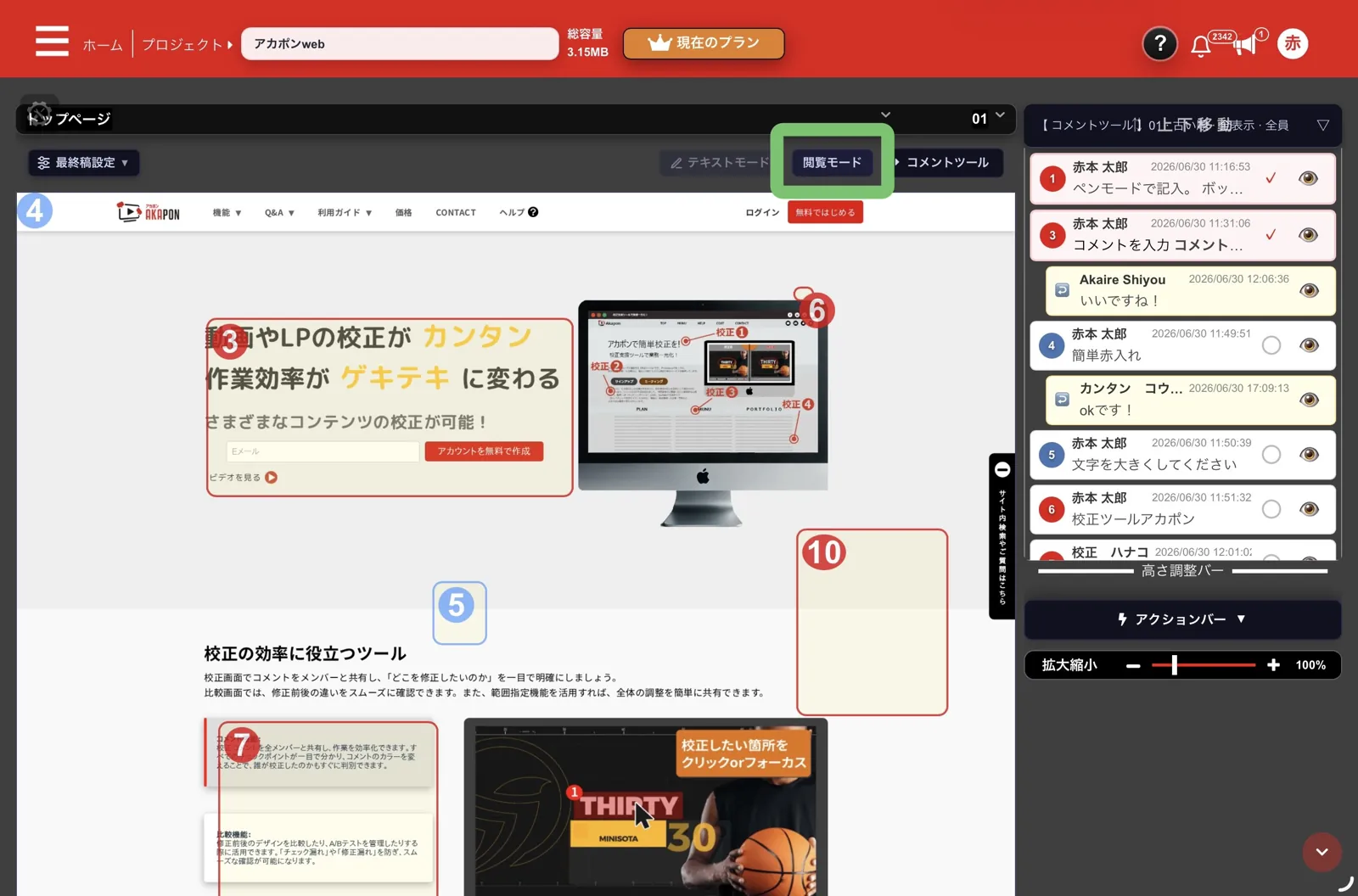The width and height of the screenshot is (1358, 896).
Task: Click the 100% zoom value
Action: click(x=1310, y=665)
